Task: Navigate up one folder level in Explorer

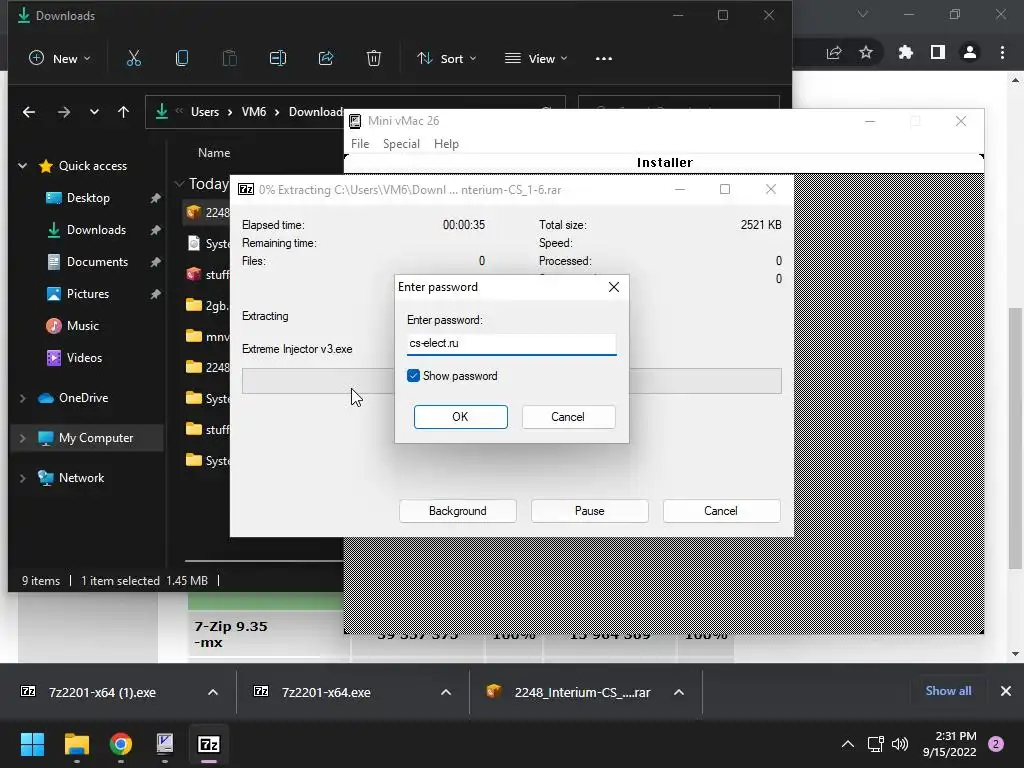Action: point(123,112)
